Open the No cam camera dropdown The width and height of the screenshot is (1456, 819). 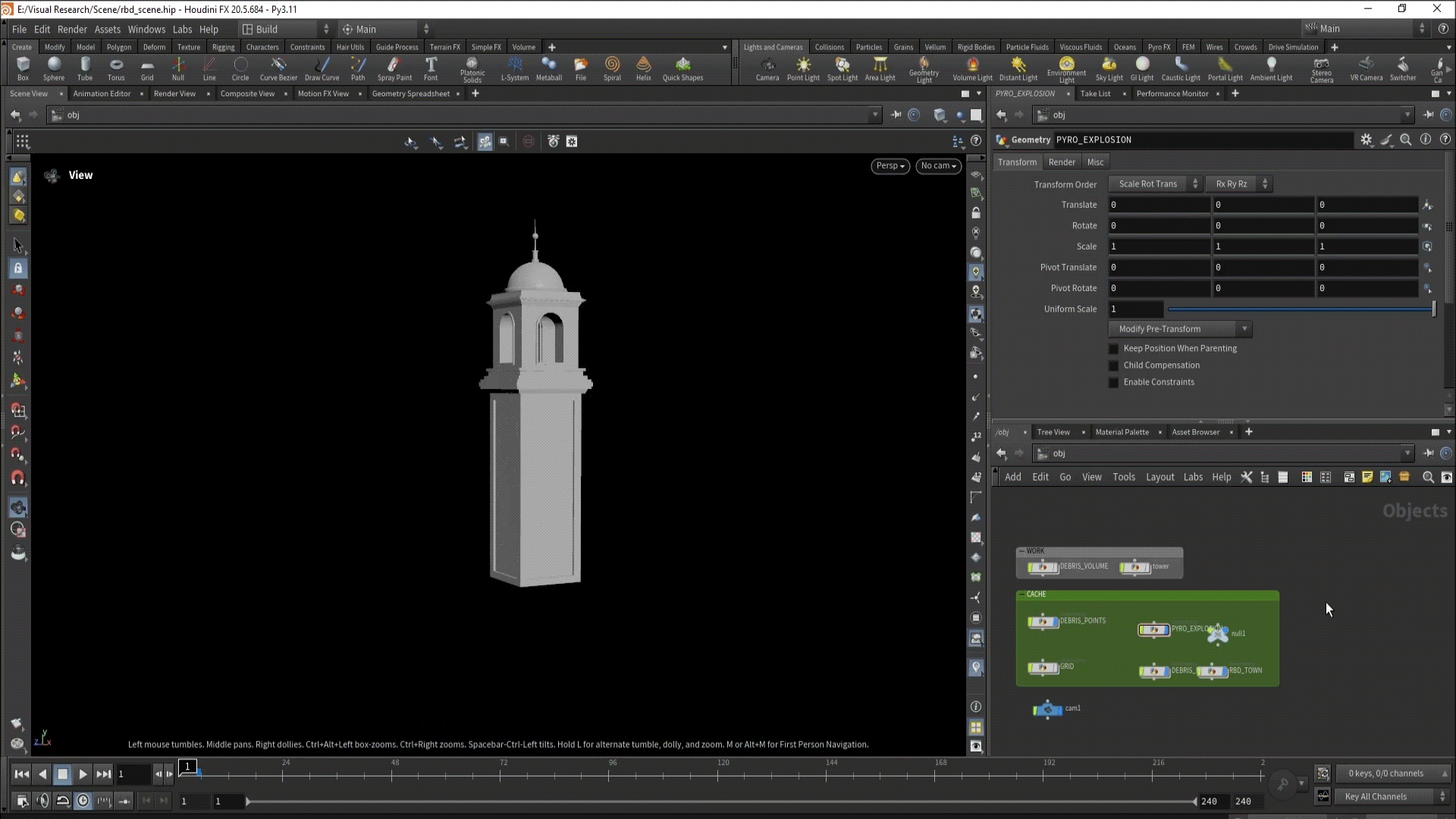[938, 166]
